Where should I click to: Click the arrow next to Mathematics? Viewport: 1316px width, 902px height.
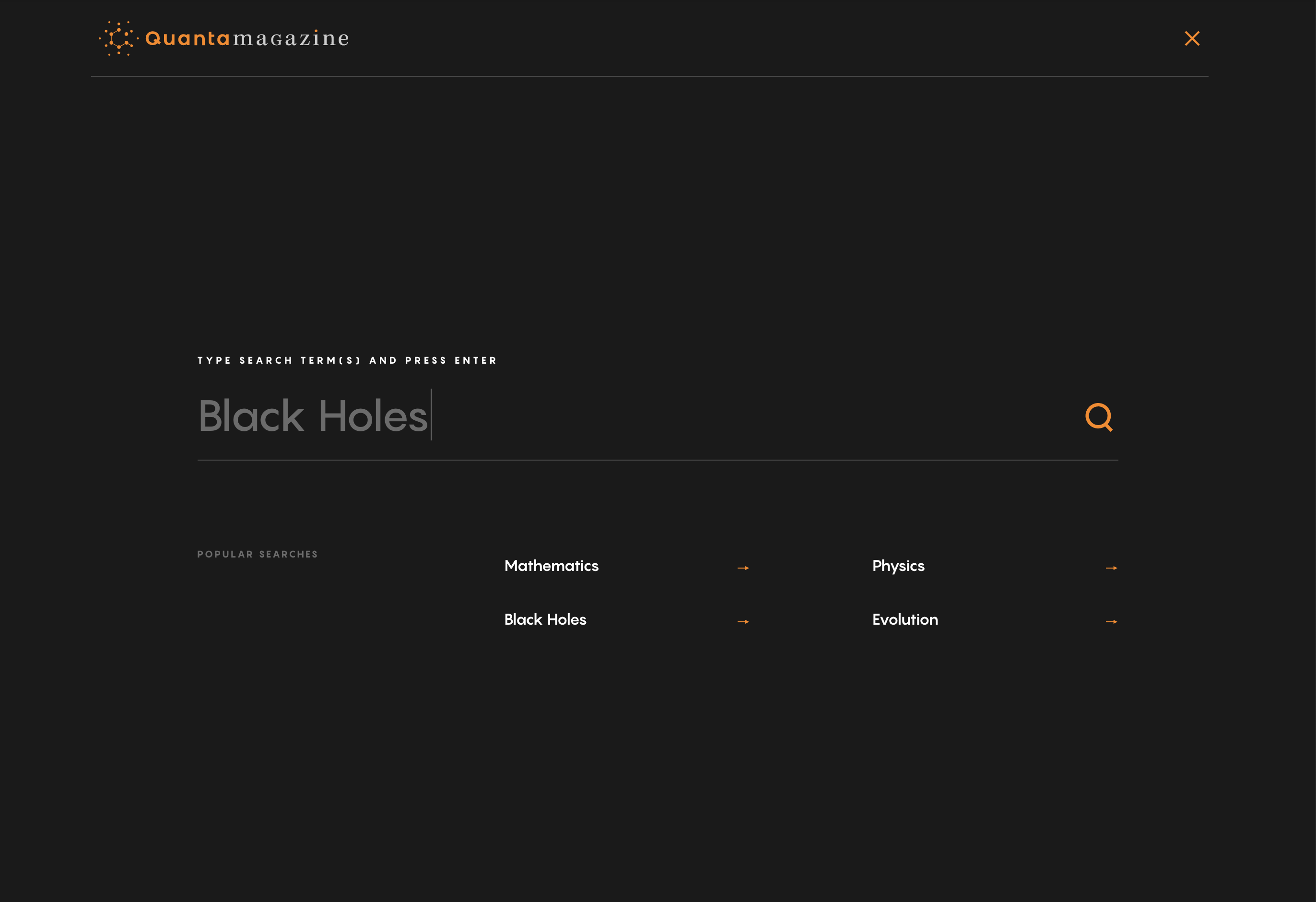pos(743,568)
